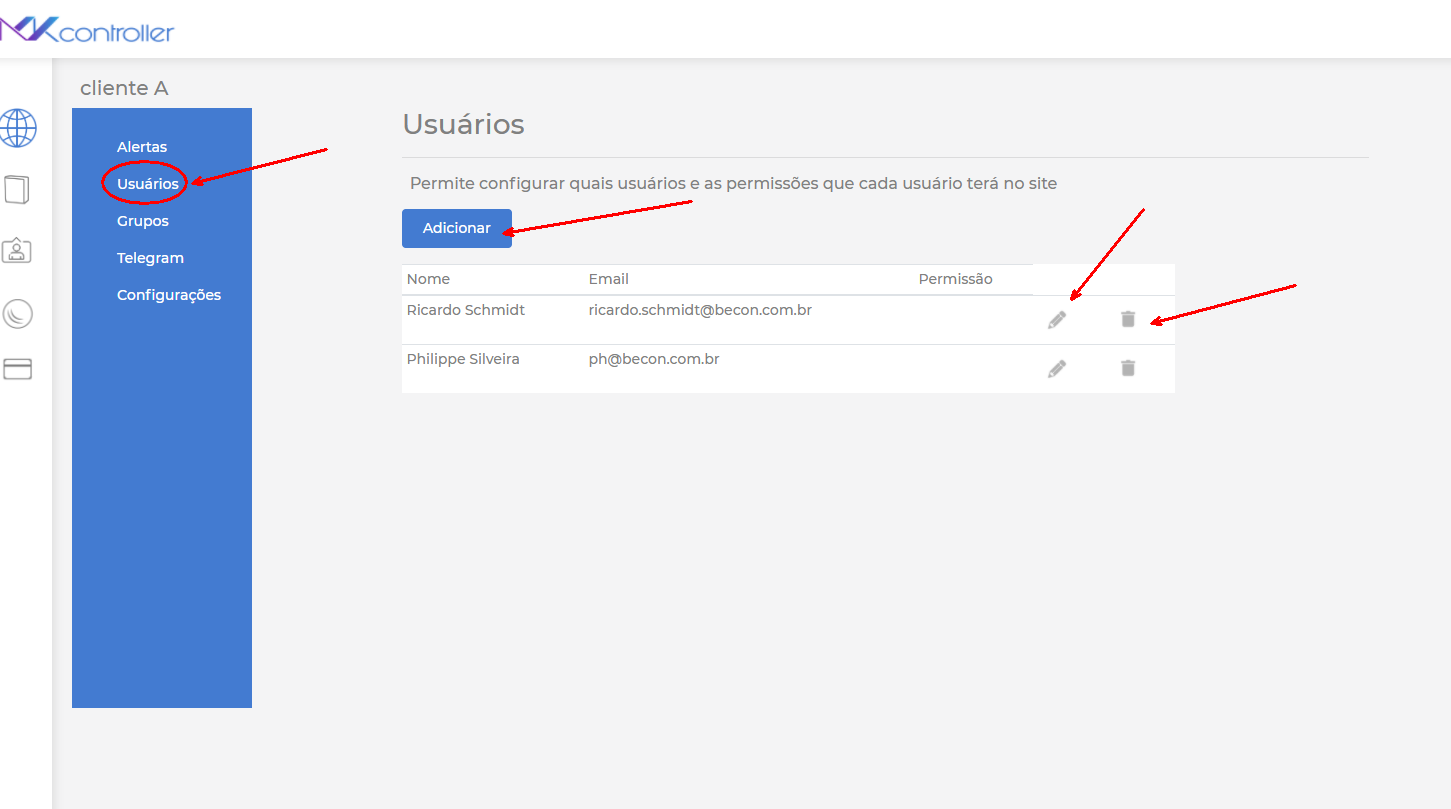The height and width of the screenshot is (809, 1451).
Task: Open the billing card icon in the sidebar
Action: pos(16,369)
